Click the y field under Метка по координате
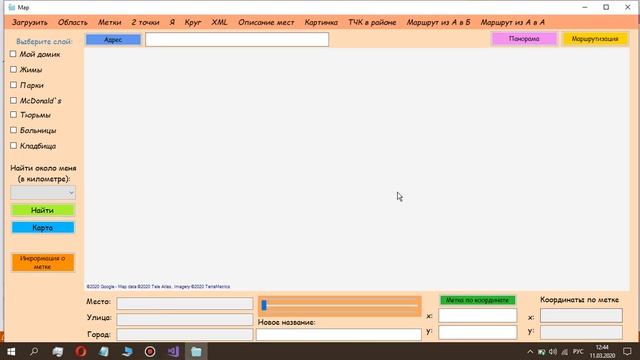The height and width of the screenshot is (360, 640). pyautogui.click(x=478, y=332)
